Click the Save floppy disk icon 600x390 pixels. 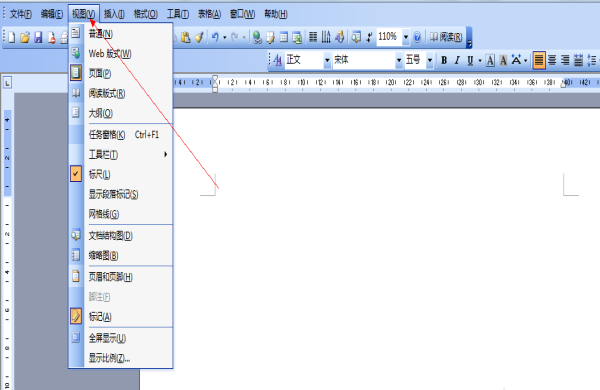[38, 37]
